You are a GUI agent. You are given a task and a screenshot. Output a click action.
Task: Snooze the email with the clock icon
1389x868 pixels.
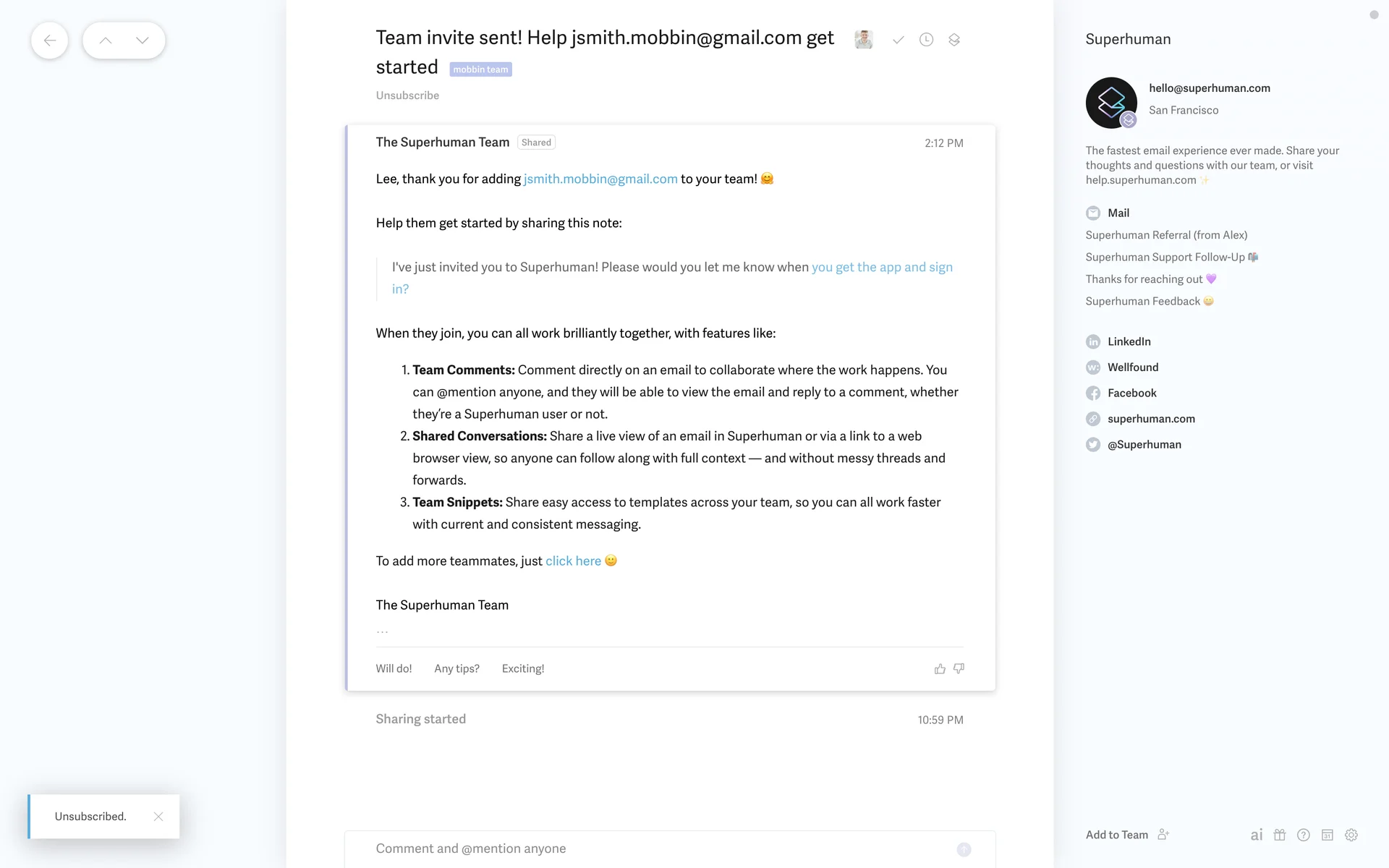(926, 40)
